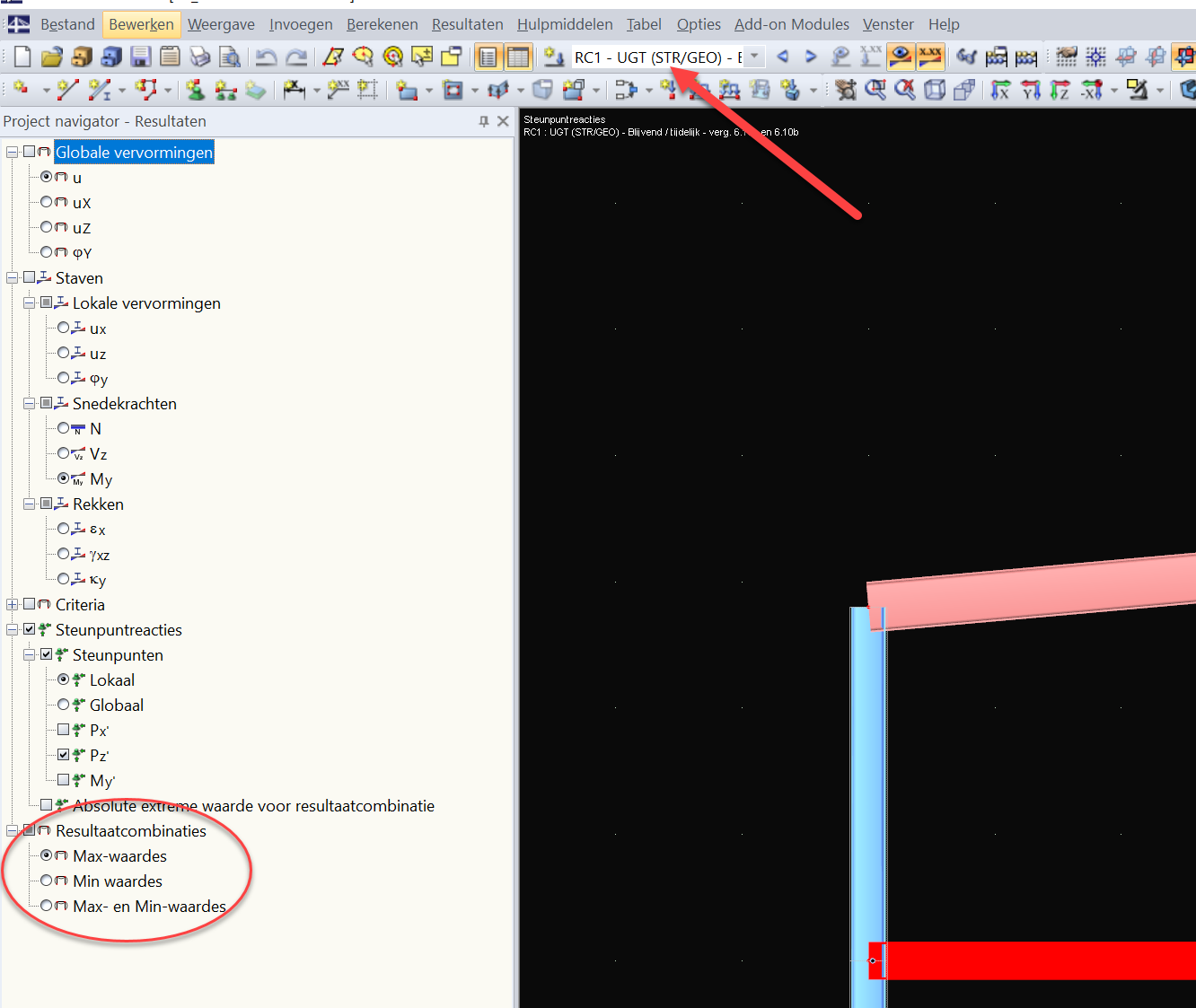Create new node with star icon

[20, 89]
